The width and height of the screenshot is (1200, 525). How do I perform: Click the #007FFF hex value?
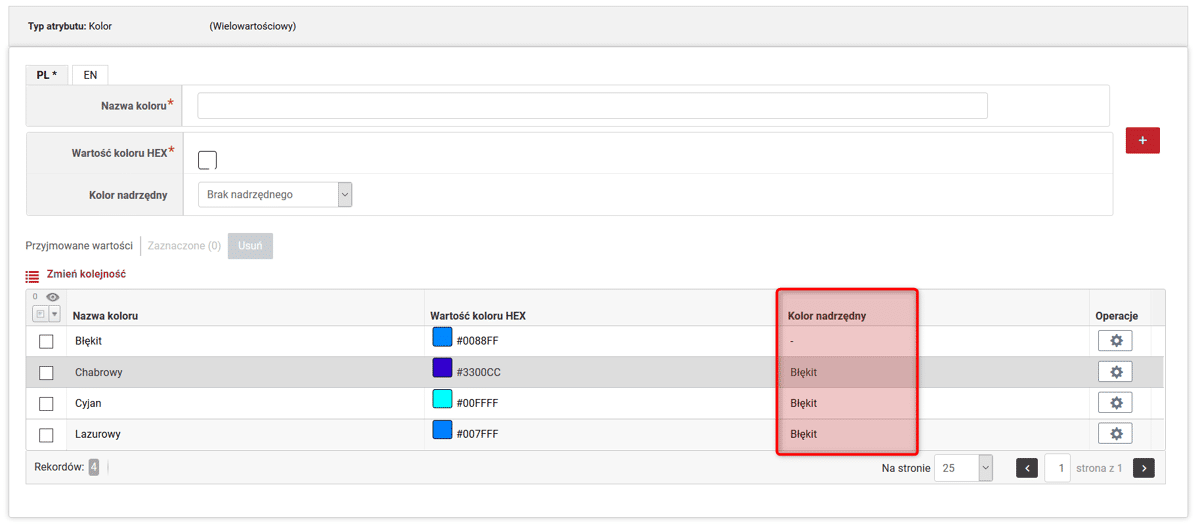477,434
